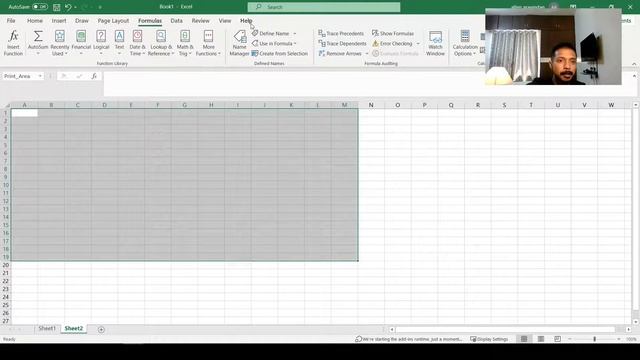Switch to the Data tab
The width and height of the screenshot is (640, 360).
pyautogui.click(x=176, y=20)
